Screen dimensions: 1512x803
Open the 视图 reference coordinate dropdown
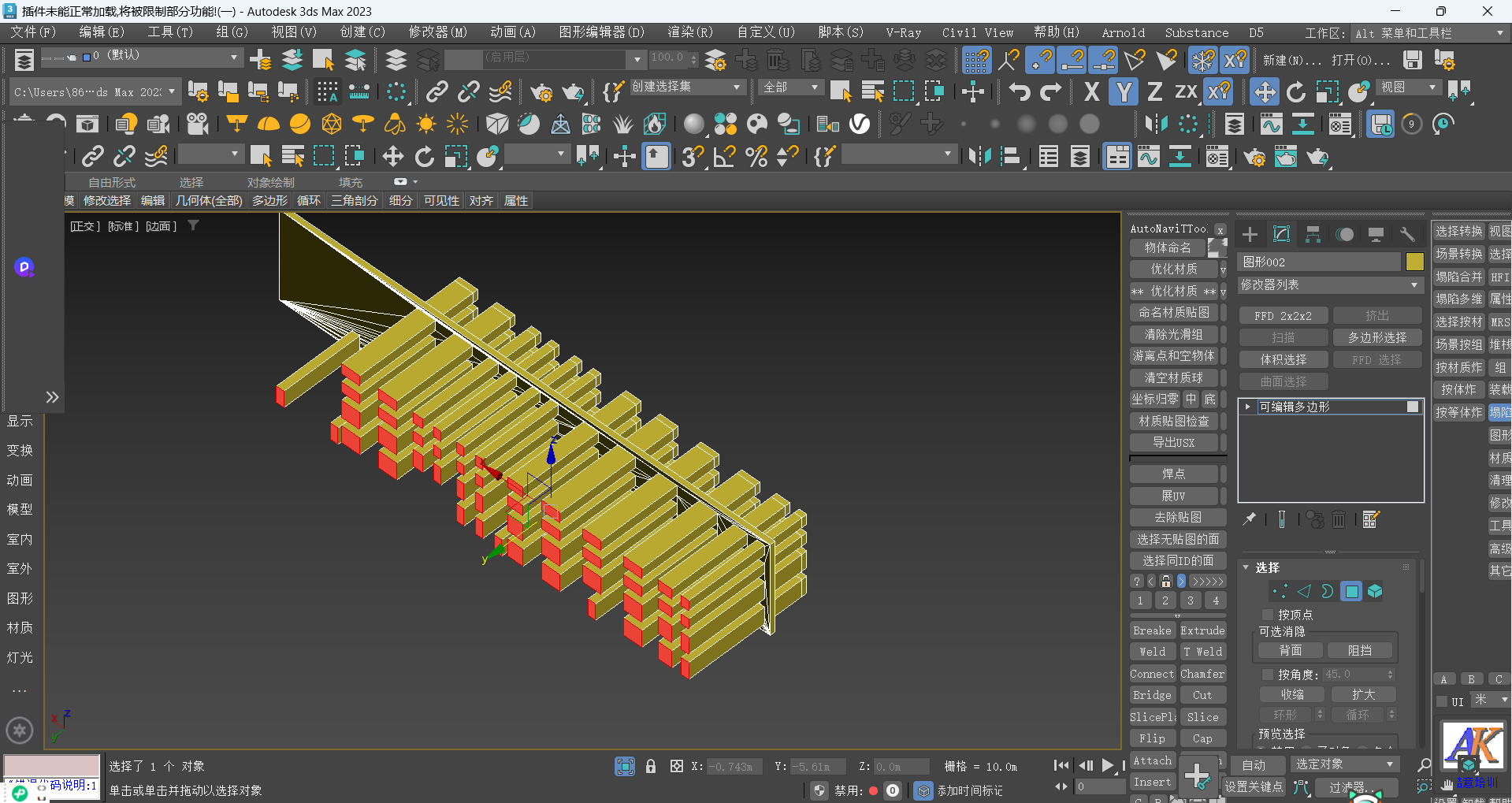pyautogui.click(x=1409, y=87)
